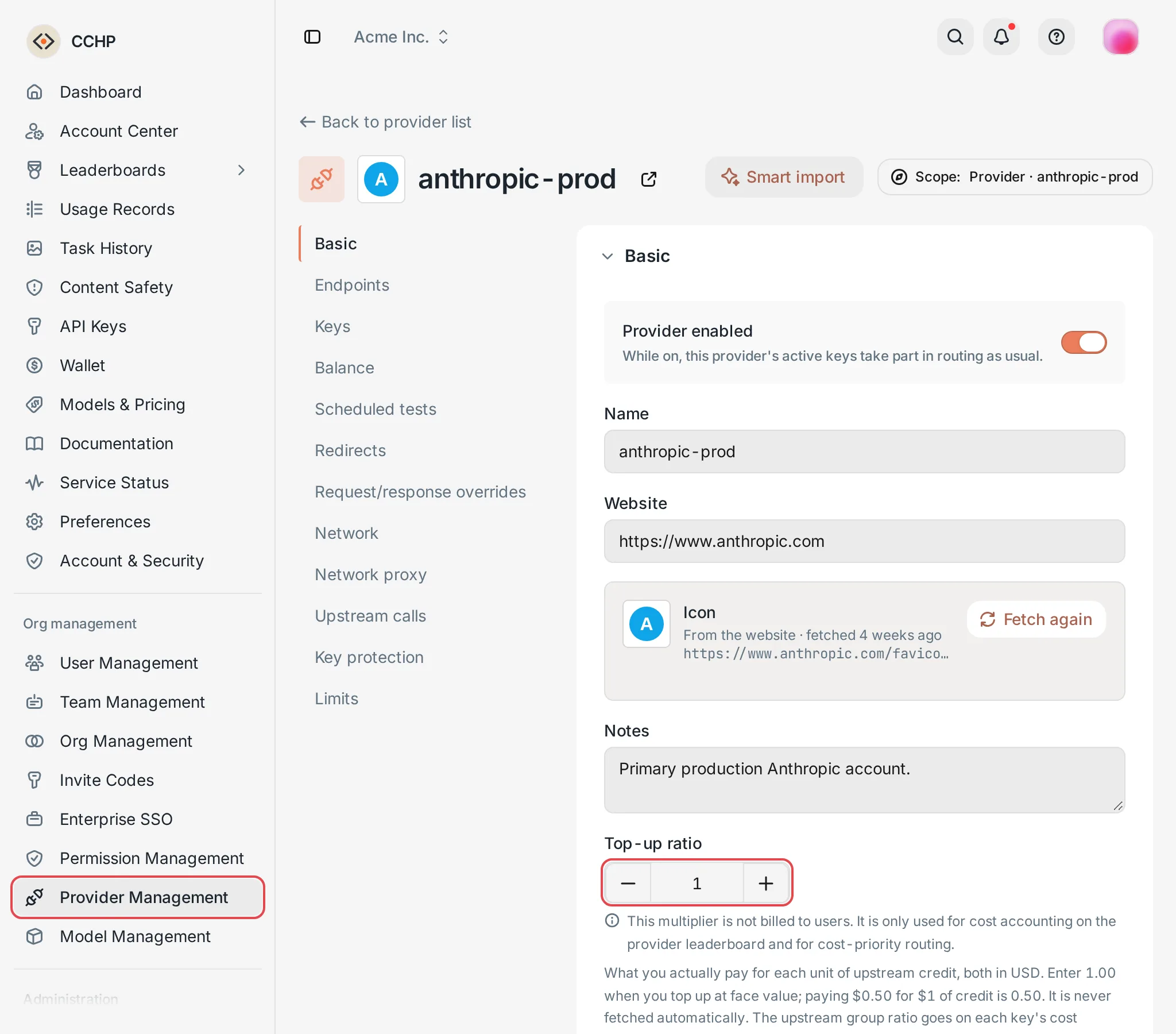This screenshot has height=1034, width=1176.
Task: View Service Status page
Action: pyautogui.click(x=137, y=483)
